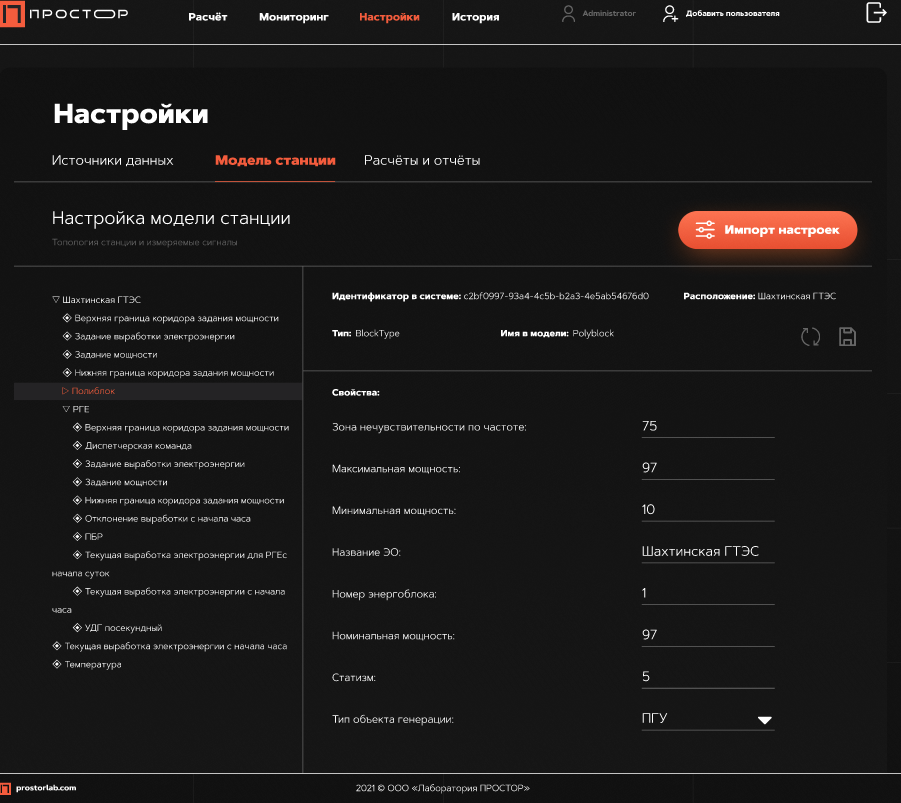
Task: Click the add user icon
Action: [x=670, y=14]
